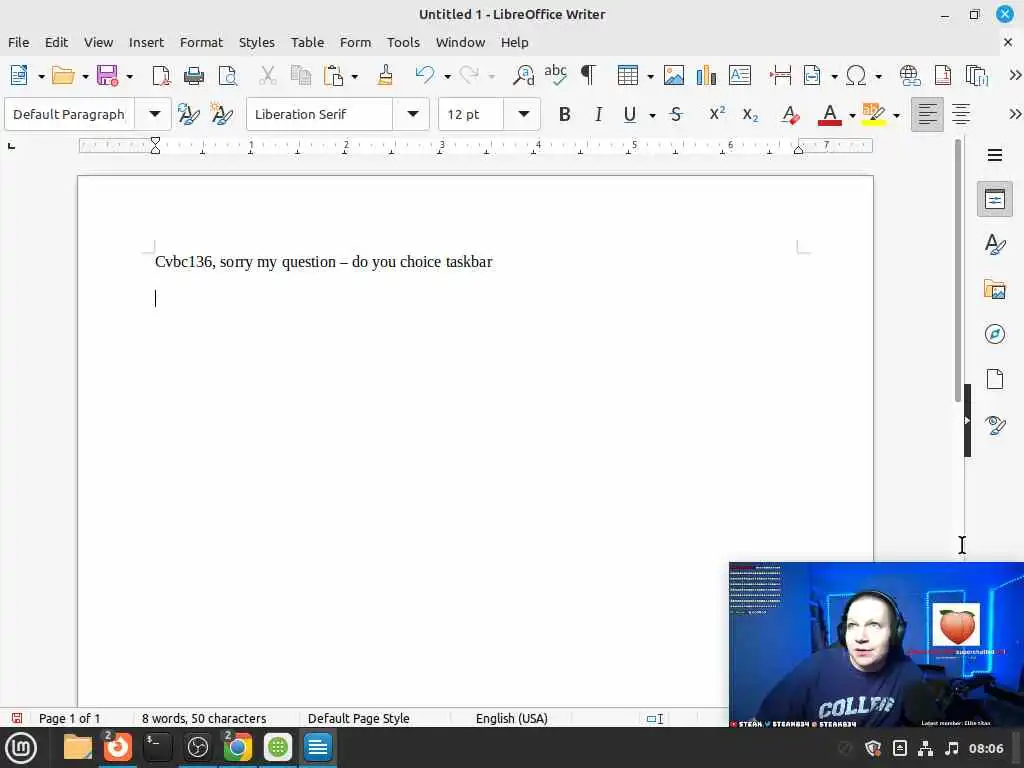Open the folder icon to open a file
The height and width of the screenshot is (768, 1024).
[63, 76]
